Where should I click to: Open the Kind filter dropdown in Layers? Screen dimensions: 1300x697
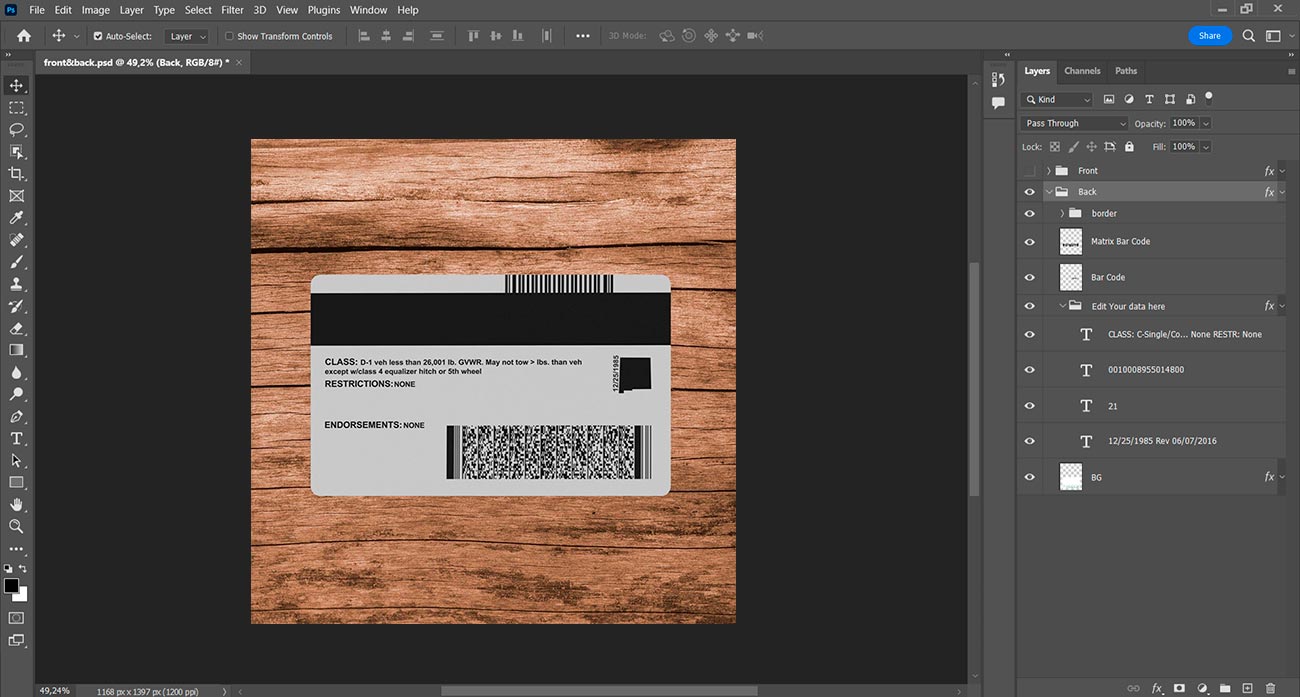[1058, 99]
